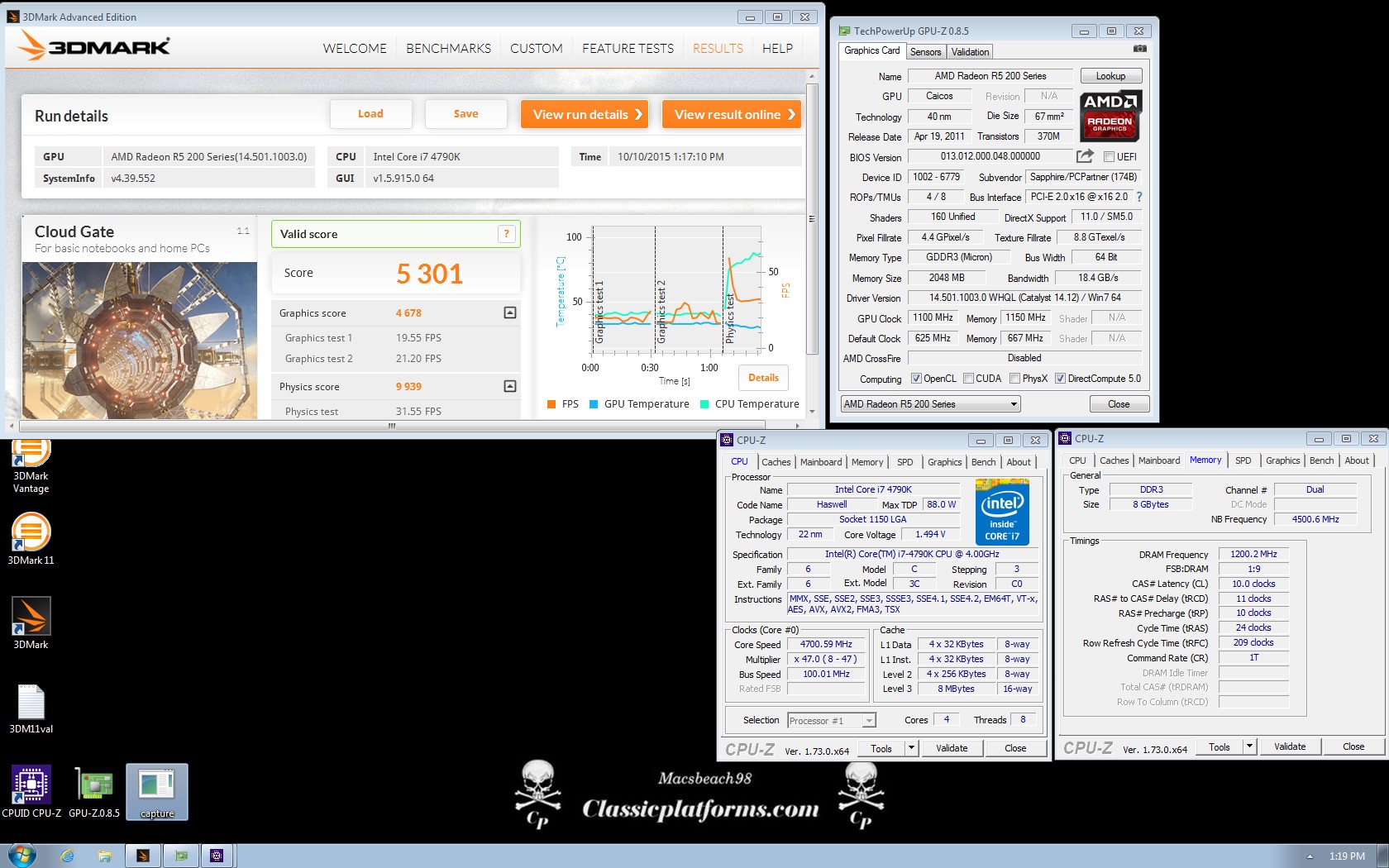The height and width of the screenshot is (868, 1389).
Task: Select the capture desktop icon
Action: click(157, 792)
